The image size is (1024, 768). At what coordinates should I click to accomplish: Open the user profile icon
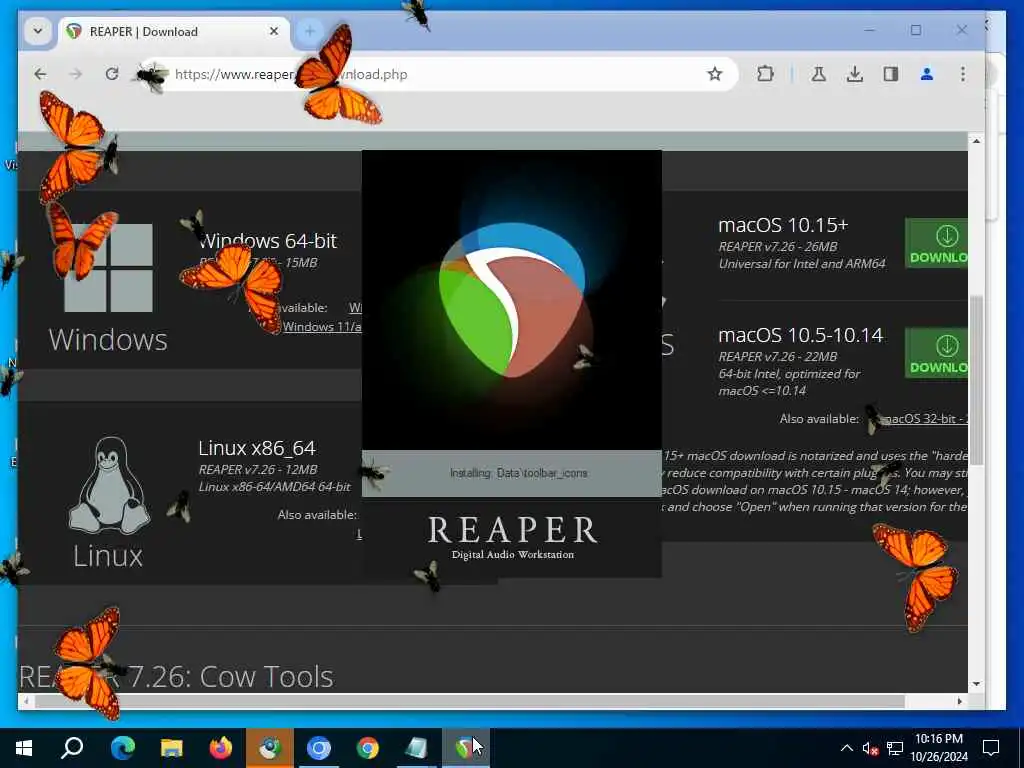click(x=926, y=74)
